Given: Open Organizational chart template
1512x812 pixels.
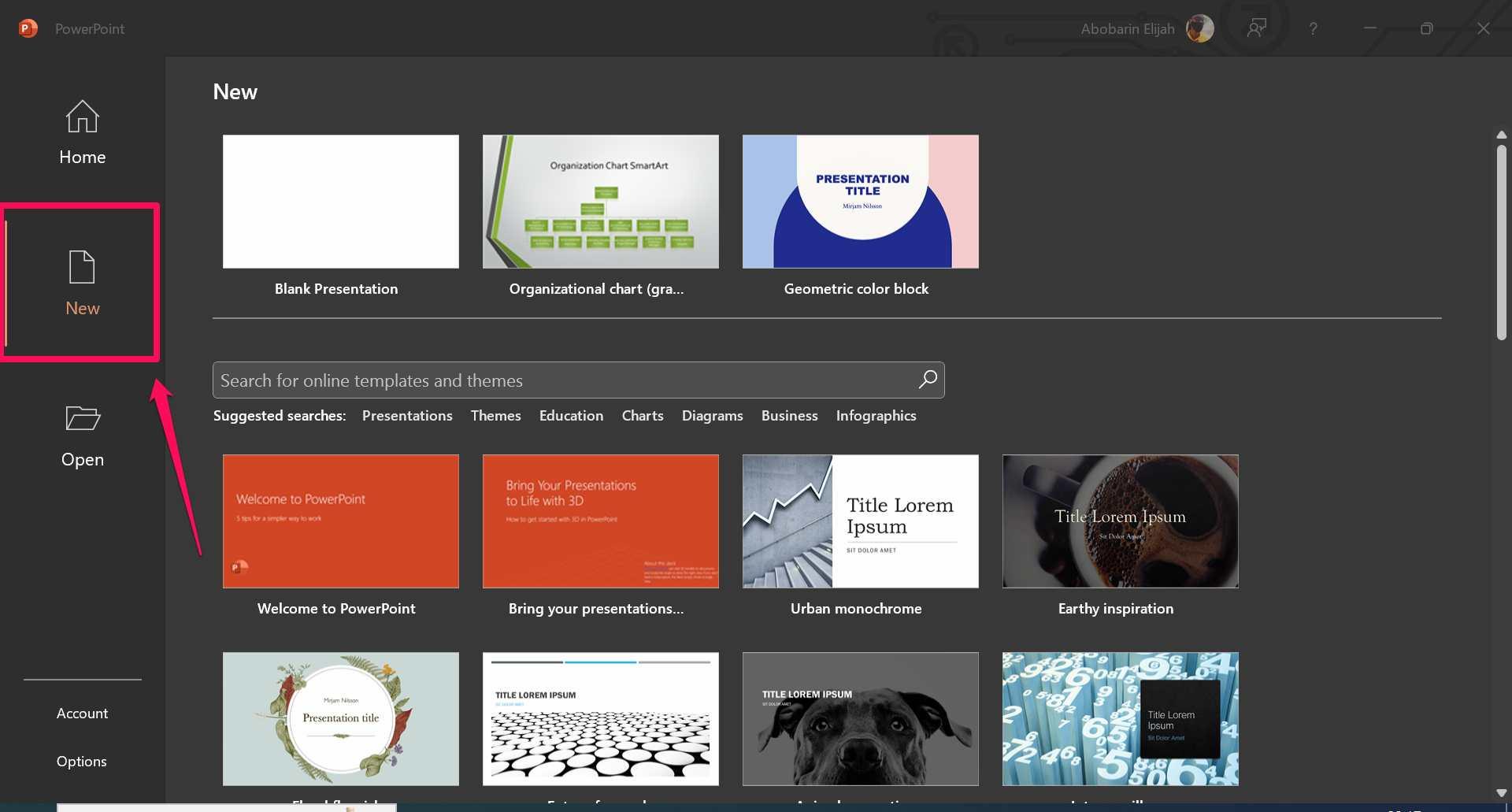Looking at the screenshot, I should 600,202.
